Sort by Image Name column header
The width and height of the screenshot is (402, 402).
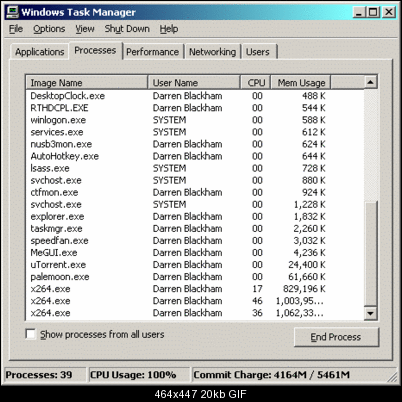point(87,83)
